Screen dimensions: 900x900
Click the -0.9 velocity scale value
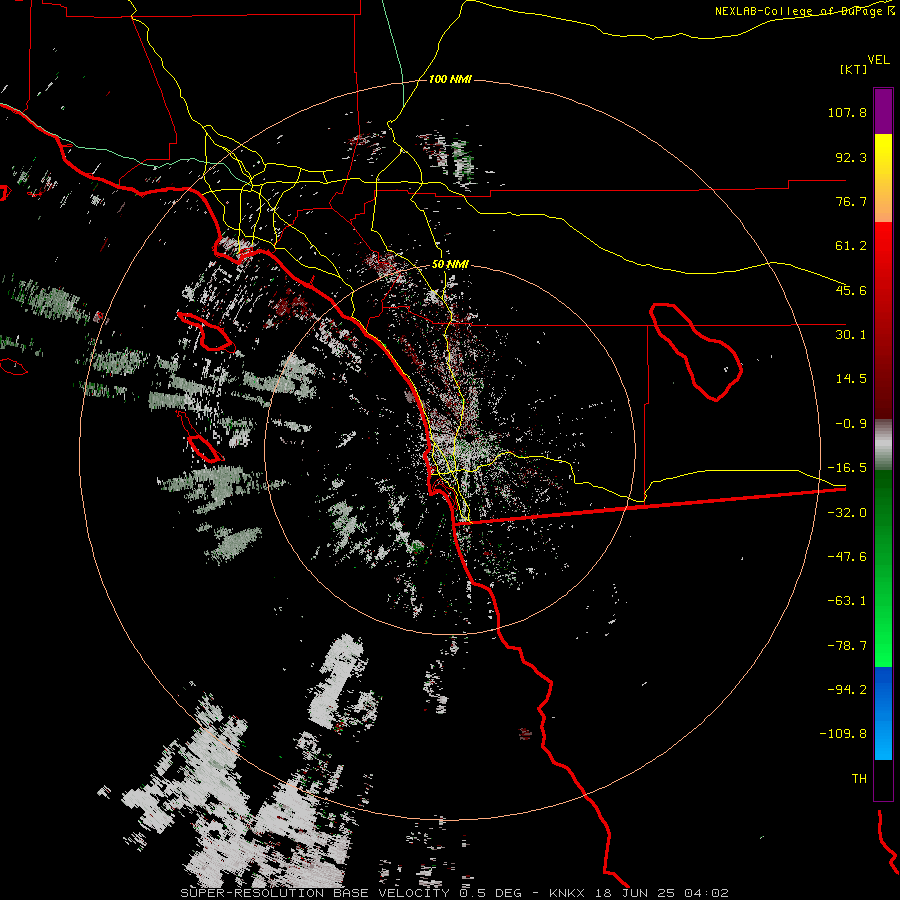click(x=851, y=424)
